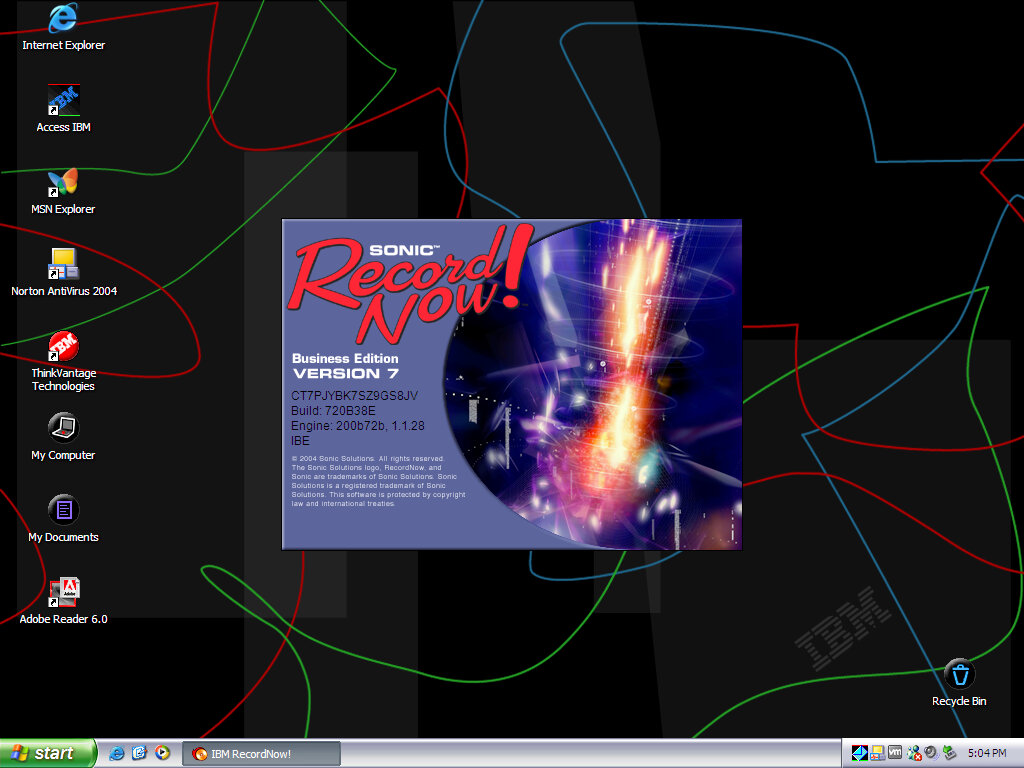Open the ThinkVantage Technologies desktop shortcut
Screen dimensions: 1024x768
click(64, 347)
